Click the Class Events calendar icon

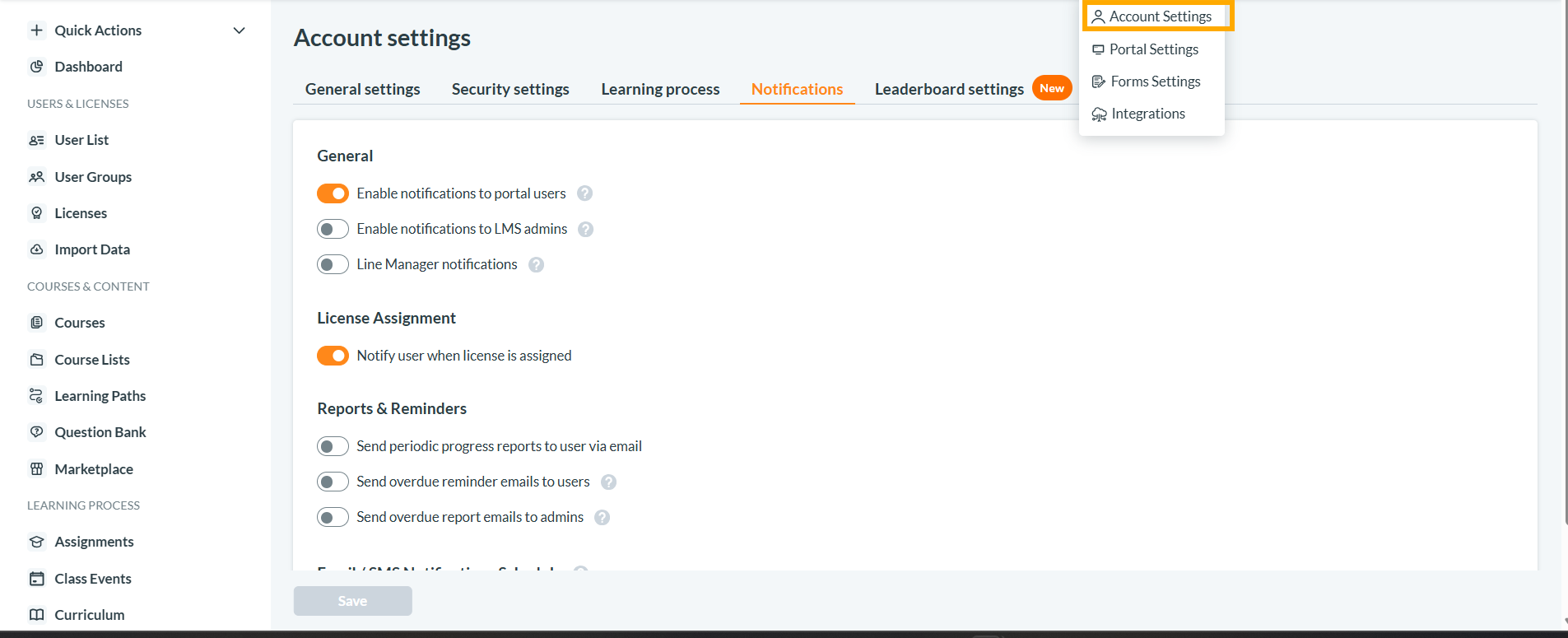36,579
